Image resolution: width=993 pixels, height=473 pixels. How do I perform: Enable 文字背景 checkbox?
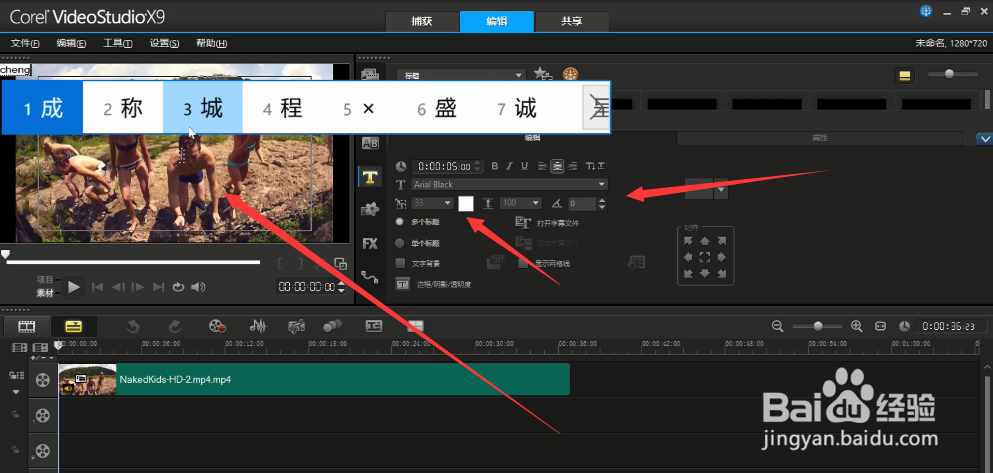pos(400,263)
